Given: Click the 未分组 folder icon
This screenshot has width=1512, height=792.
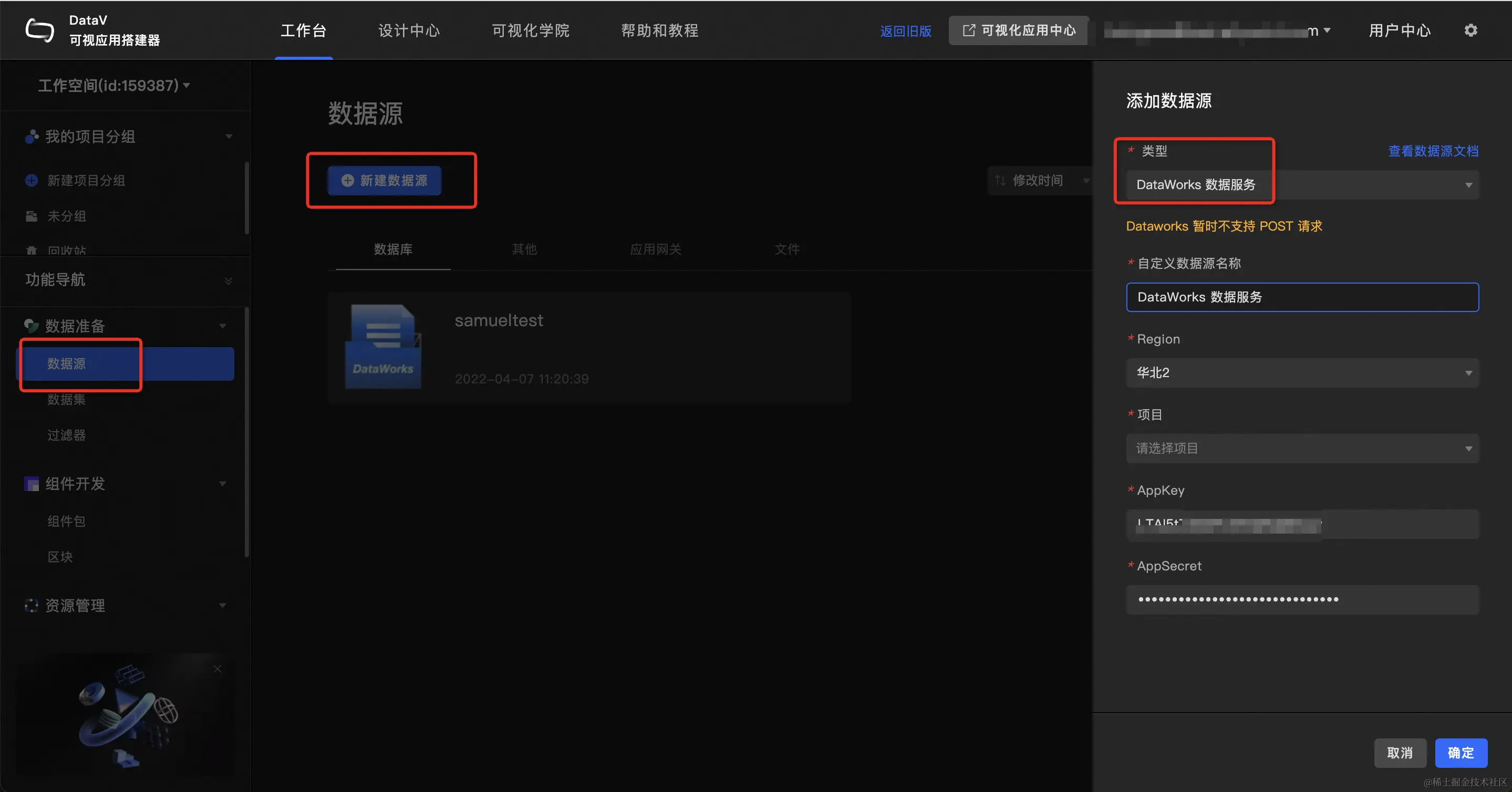Looking at the screenshot, I should tap(32, 216).
